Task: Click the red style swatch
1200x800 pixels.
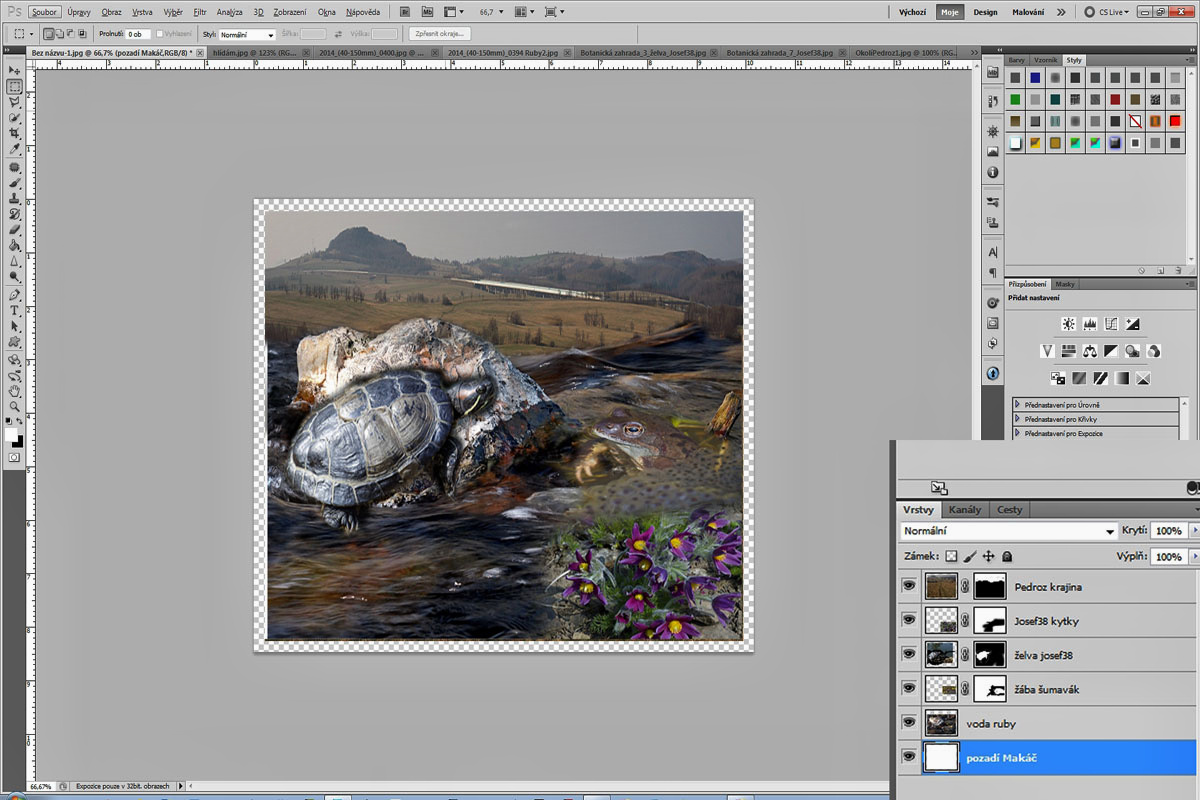Action: (1175, 121)
